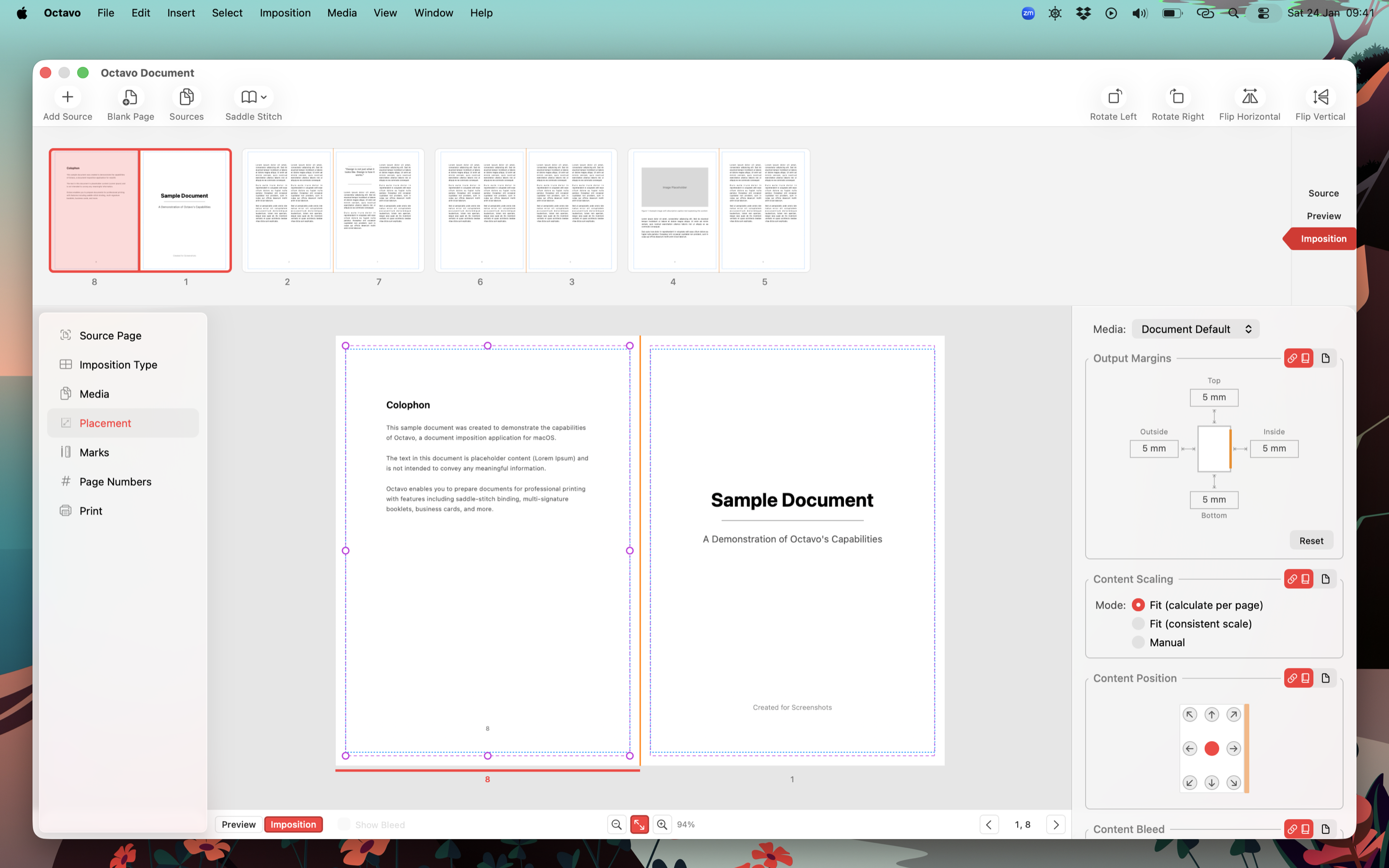Open the Media Document Default dropdown

(x=1196, y=328)
